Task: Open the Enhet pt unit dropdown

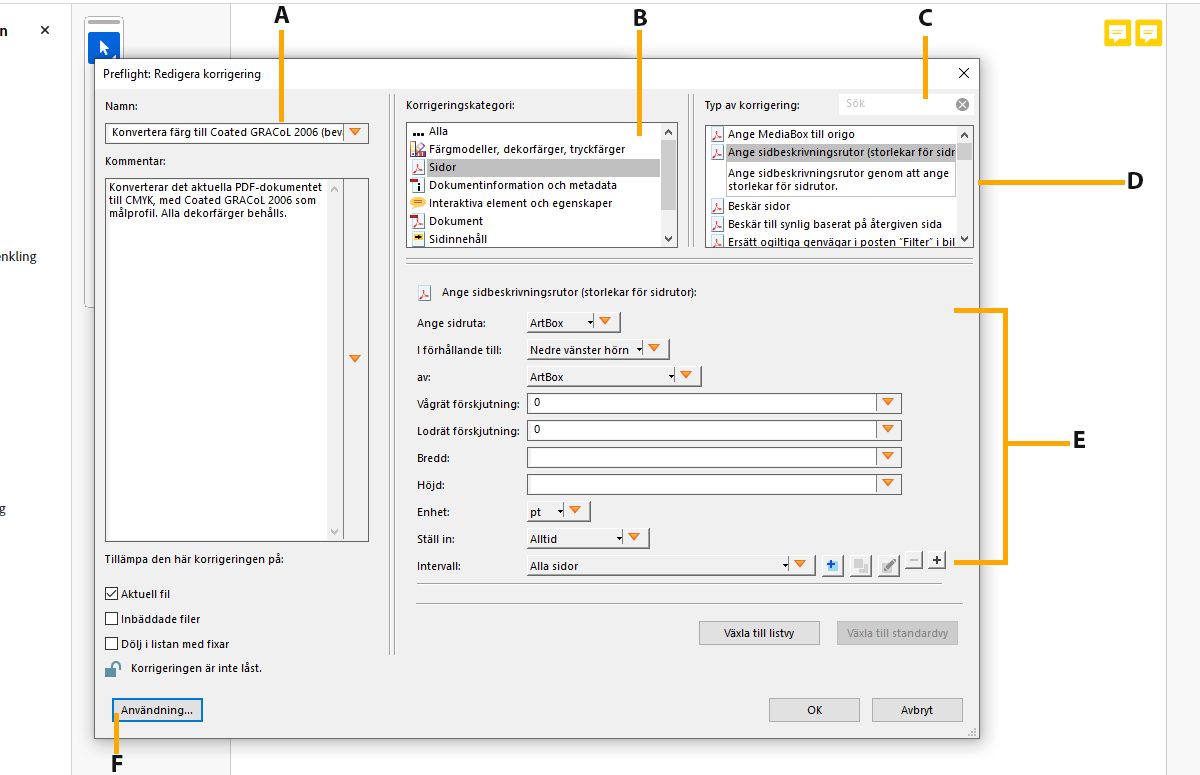Action: pyautogui.click(x=546, y=511)
